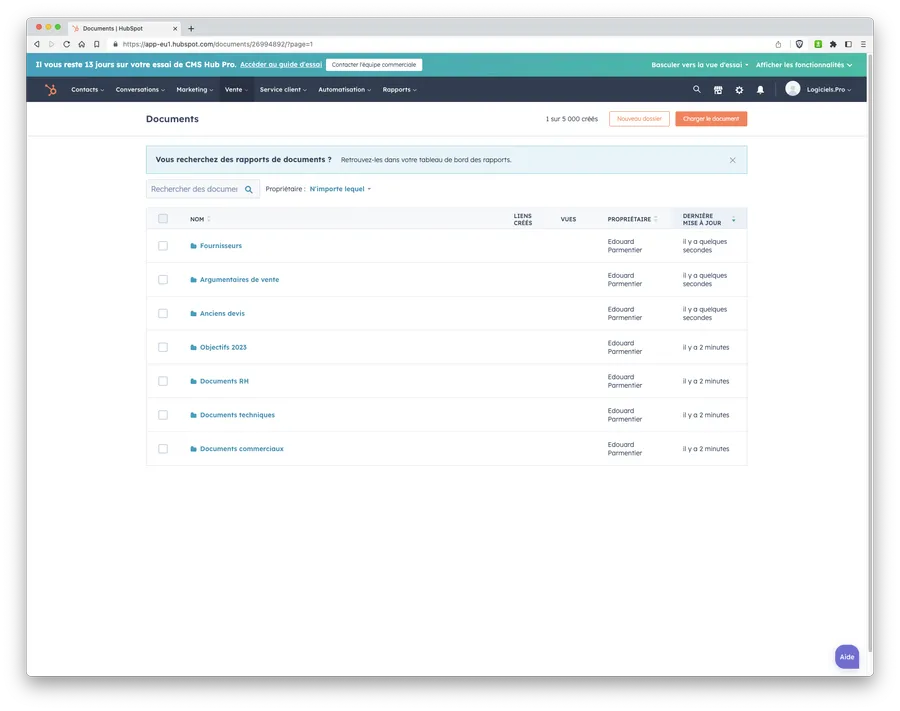Screen dimensions: 900x711
Task: Click the 1 sur 5 000 créés counter
Action: (x=572, y=119)
